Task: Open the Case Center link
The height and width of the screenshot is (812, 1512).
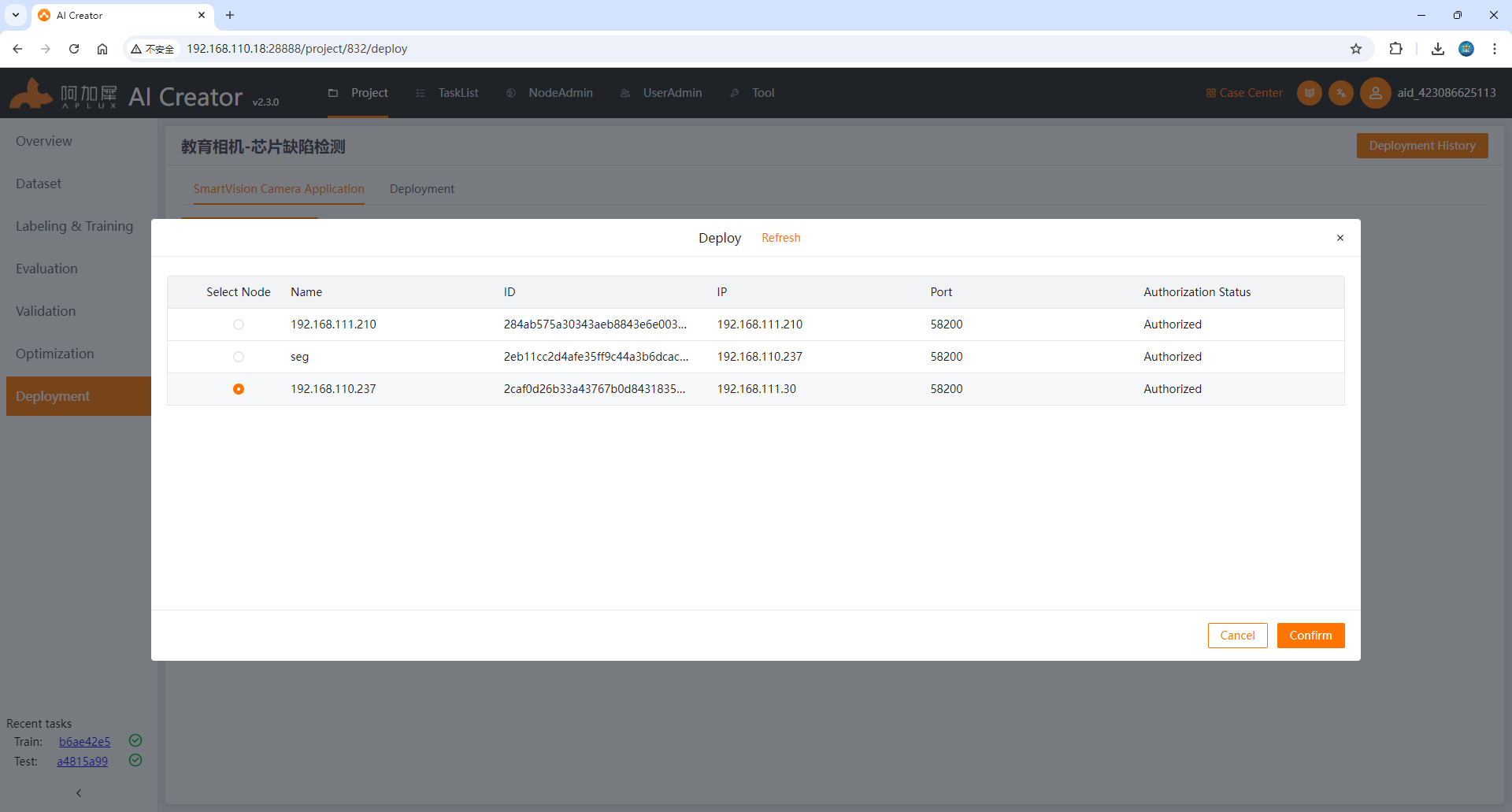Action: (1244, 93)
